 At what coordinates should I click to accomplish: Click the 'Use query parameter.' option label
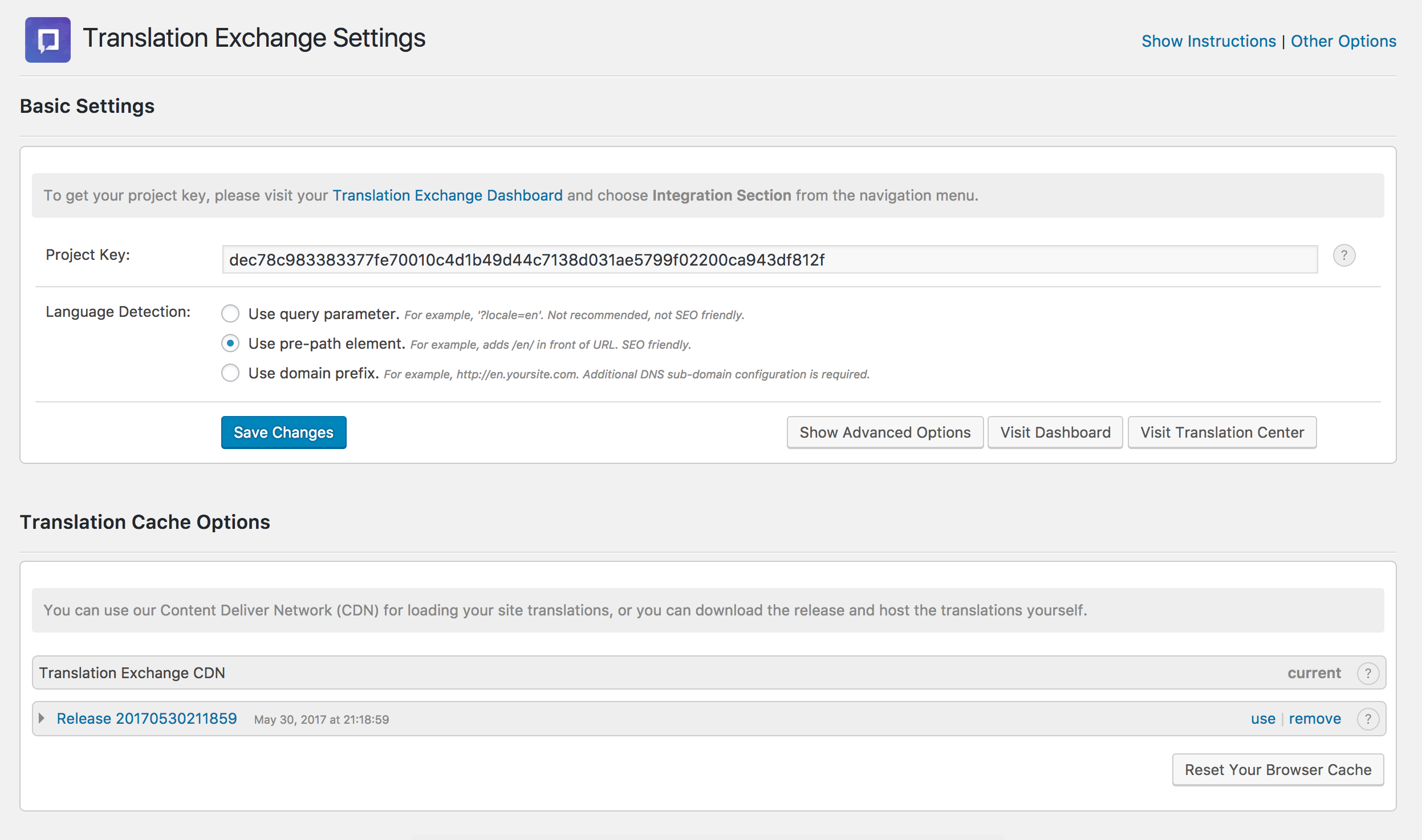[x=323, y=314]
